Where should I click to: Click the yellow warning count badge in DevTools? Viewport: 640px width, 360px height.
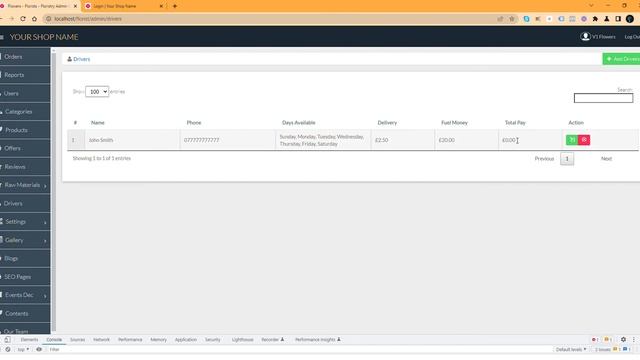(x=607, y=339)
